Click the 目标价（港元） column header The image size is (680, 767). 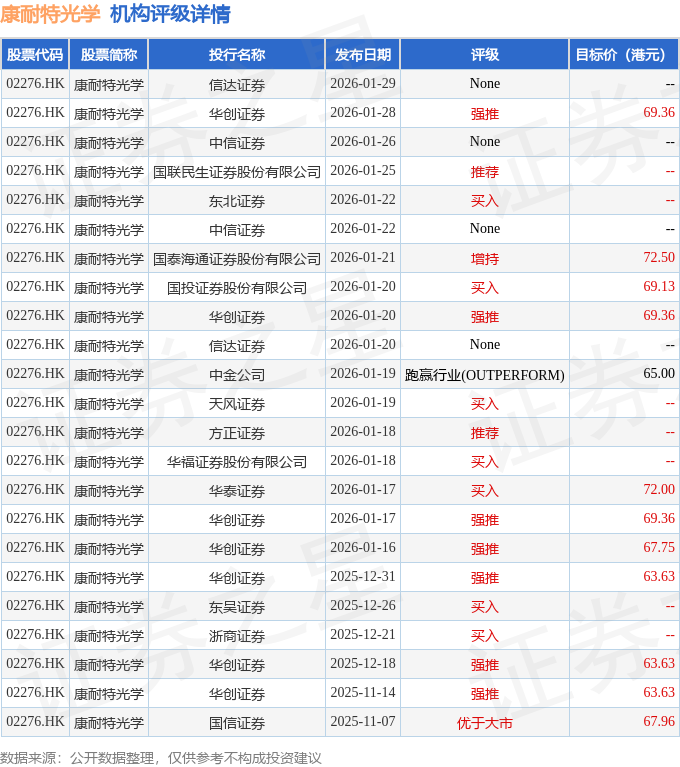click(x=623, y=55)
